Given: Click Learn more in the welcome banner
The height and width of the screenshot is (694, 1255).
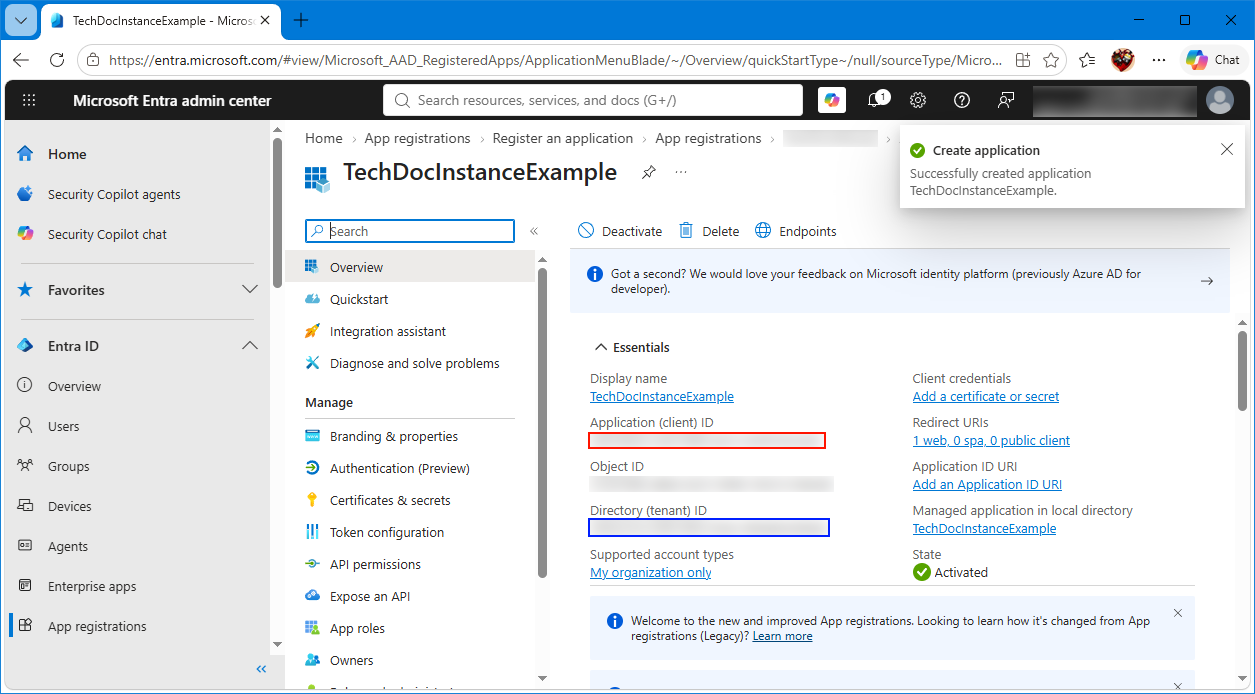Looking at the screenshot, I should click(782, 636).
